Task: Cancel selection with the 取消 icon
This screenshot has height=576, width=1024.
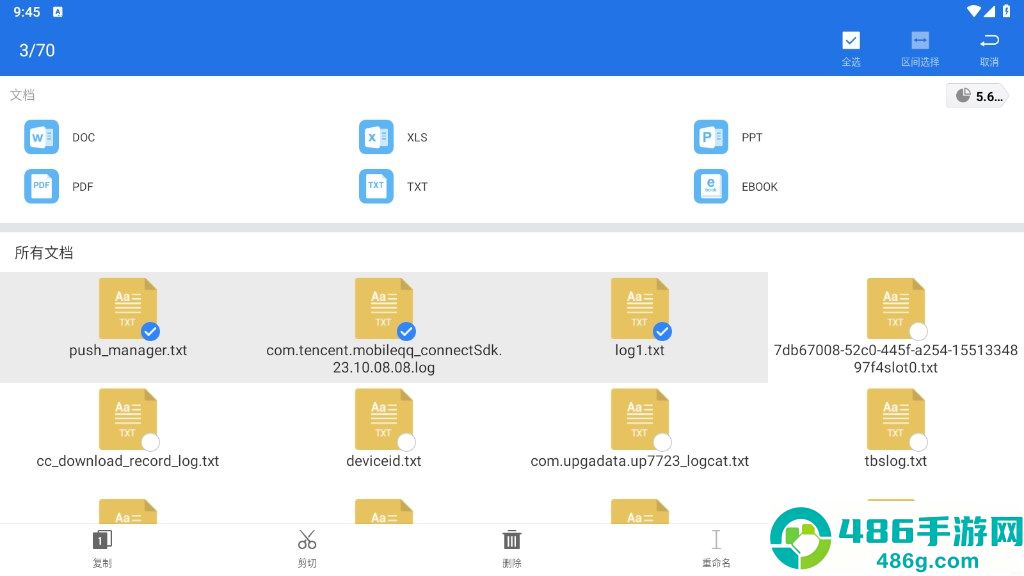Action: point(989,40)
